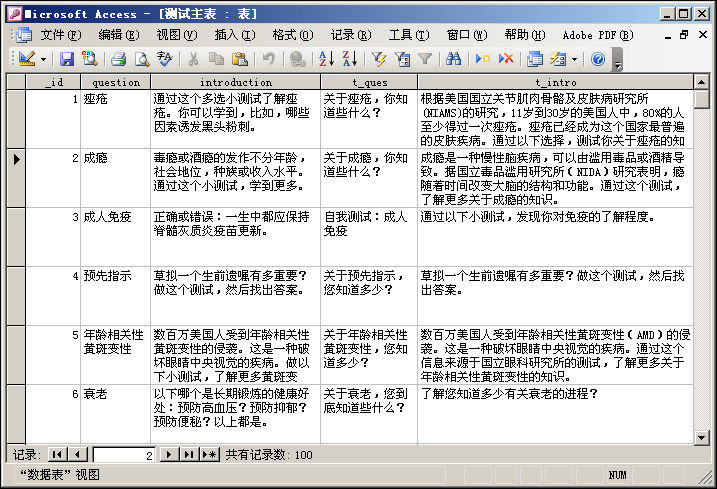Click the File Search icon
Image resolution: width=717 pixels, height=489 pixels.
pyautogui.click(x=89, y=59)
